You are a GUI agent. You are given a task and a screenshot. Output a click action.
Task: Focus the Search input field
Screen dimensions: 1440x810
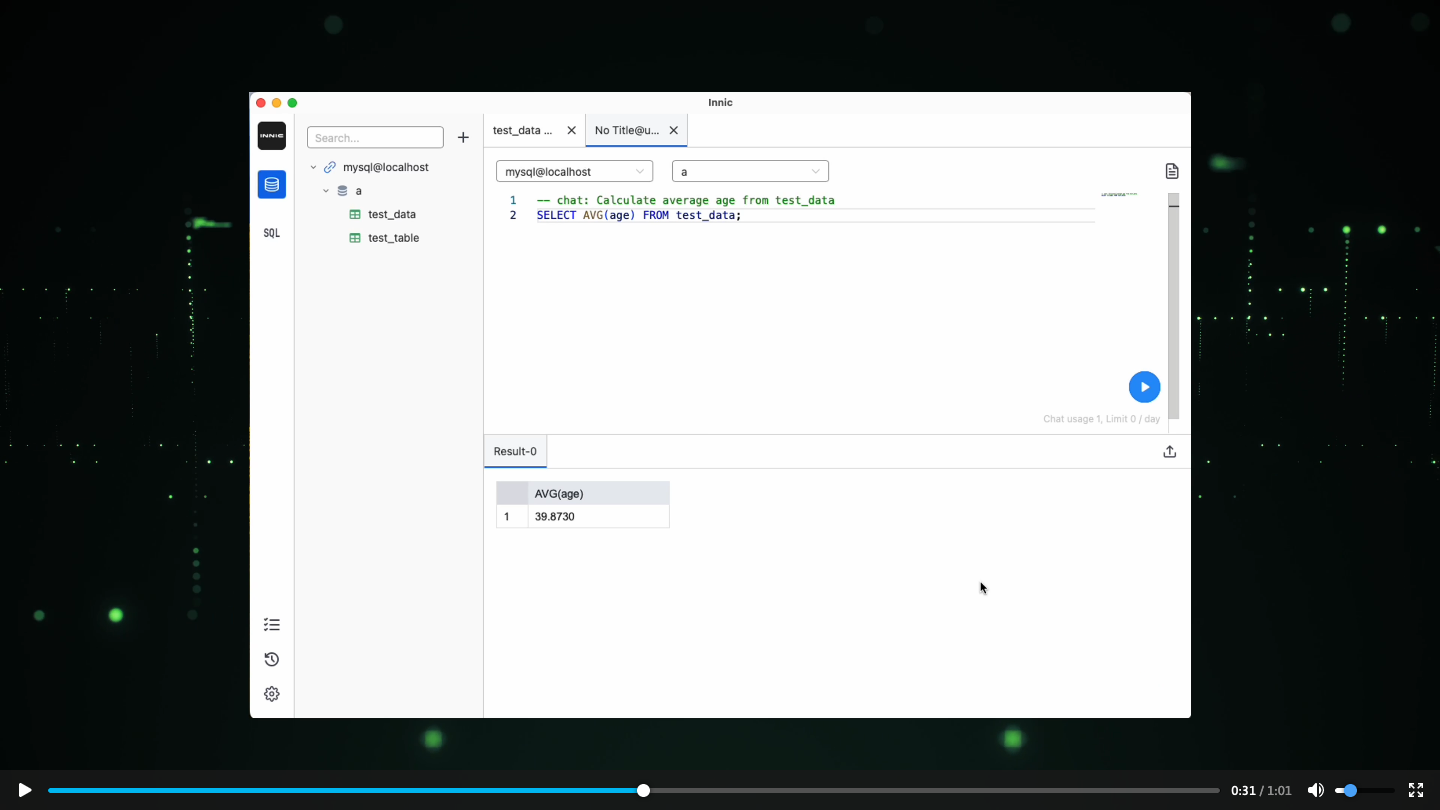(375, 138)
